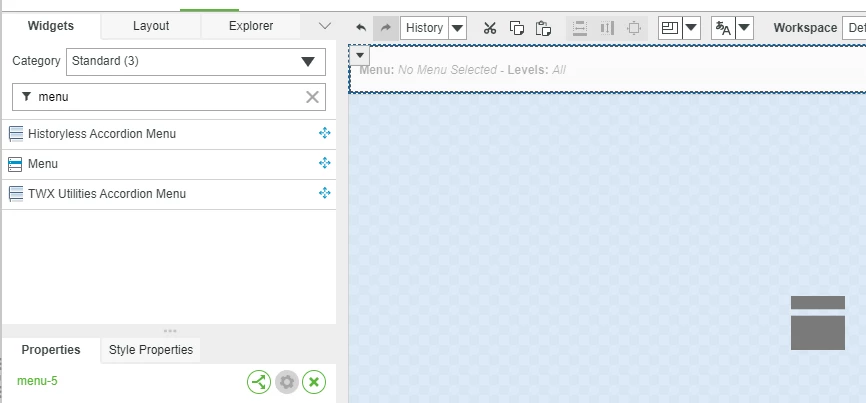Click the filter funnel icon
The width and height of the screenshot is (866, 403).
point(26,97)
